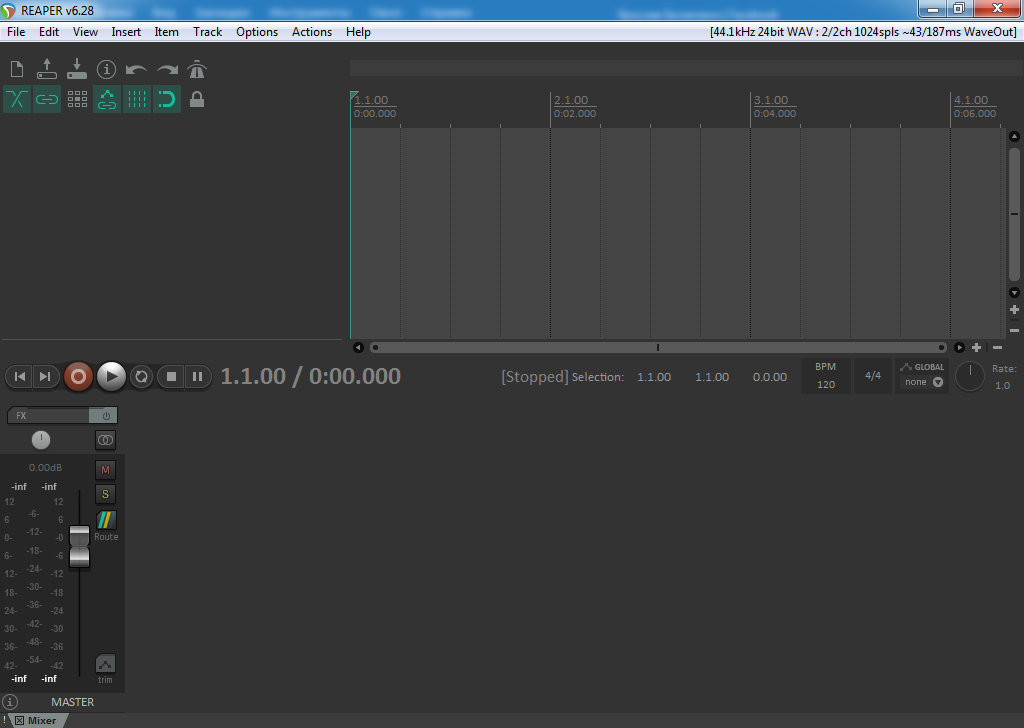The height and width of the screenshot is (728, 1024).
Task: Toggle repeat loop in transport
Action: 142,376
